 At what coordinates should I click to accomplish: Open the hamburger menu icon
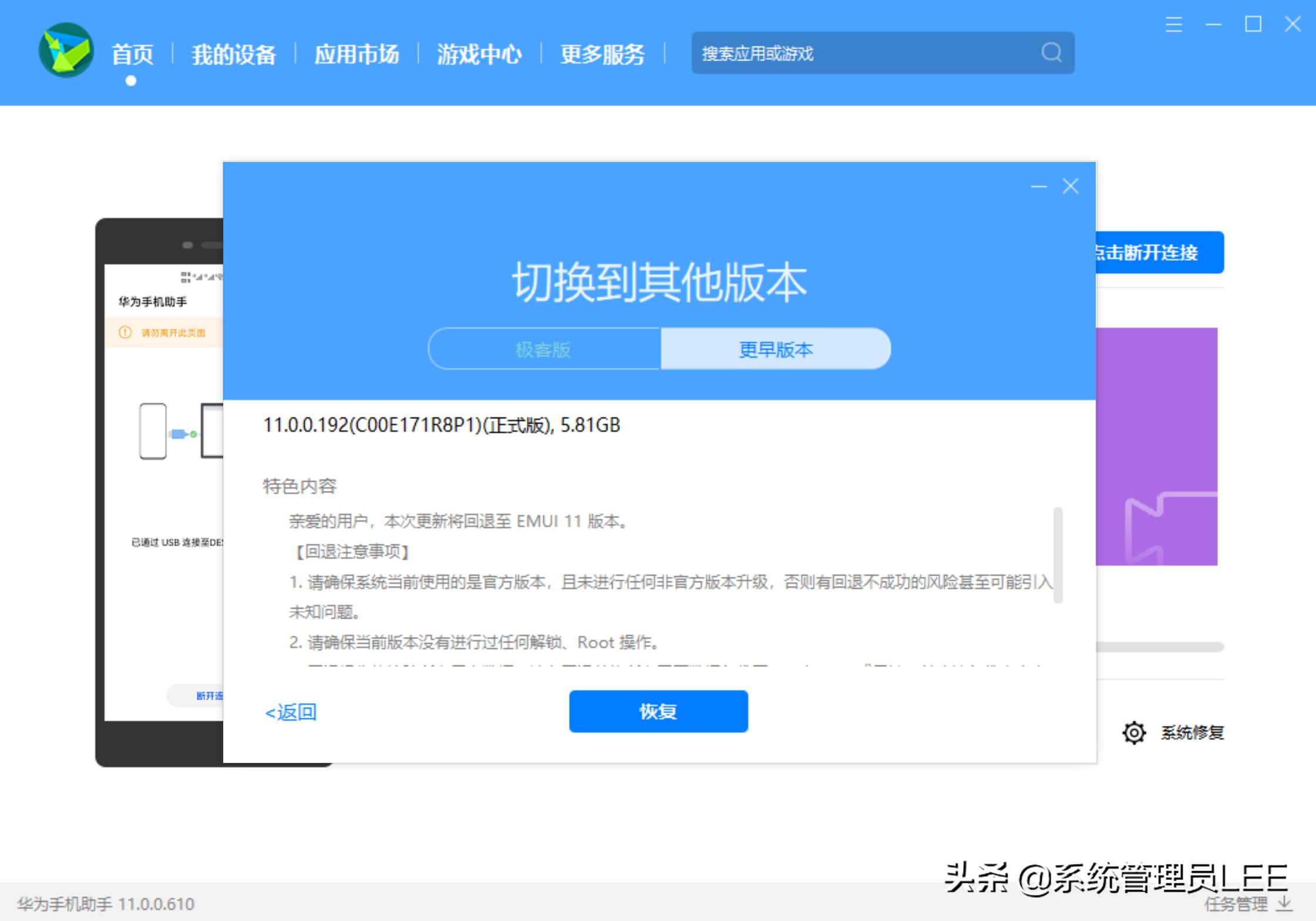coord(1173,25)
